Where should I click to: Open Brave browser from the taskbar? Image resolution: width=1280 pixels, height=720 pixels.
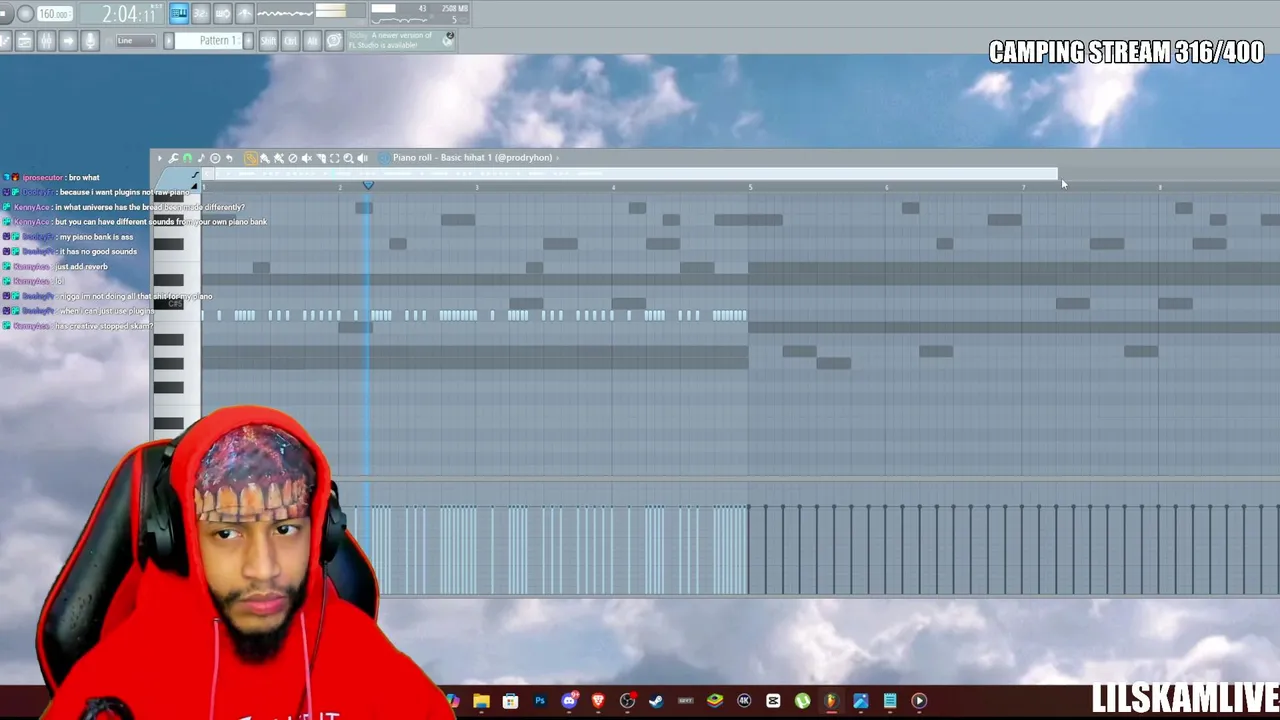pyautogui.click(x=598, y=701)
